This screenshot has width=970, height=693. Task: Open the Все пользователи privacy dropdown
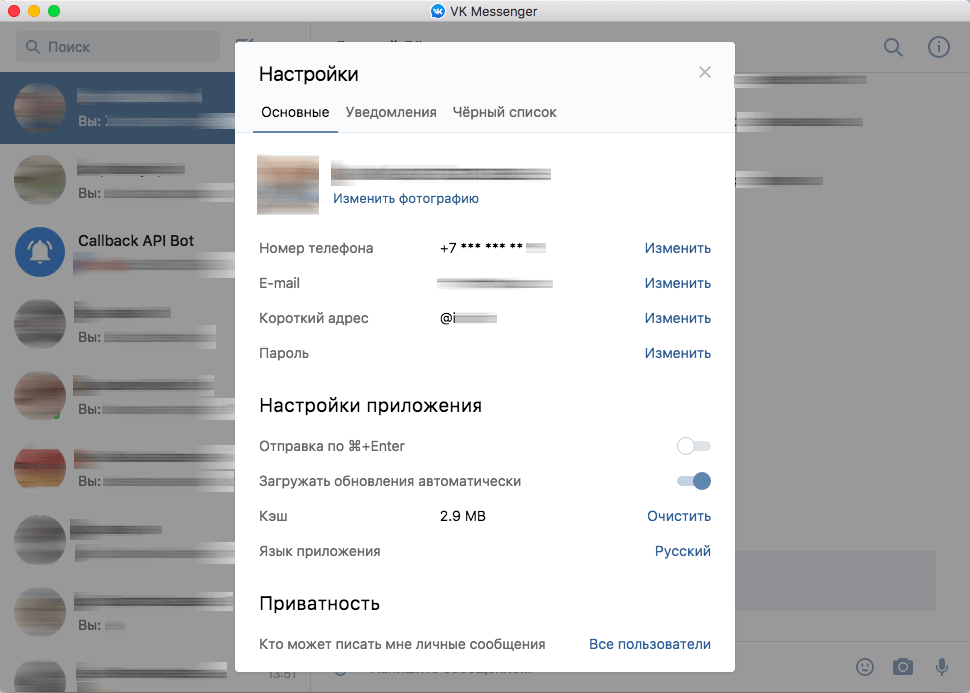pyautogui.click(x=650, y=644)
